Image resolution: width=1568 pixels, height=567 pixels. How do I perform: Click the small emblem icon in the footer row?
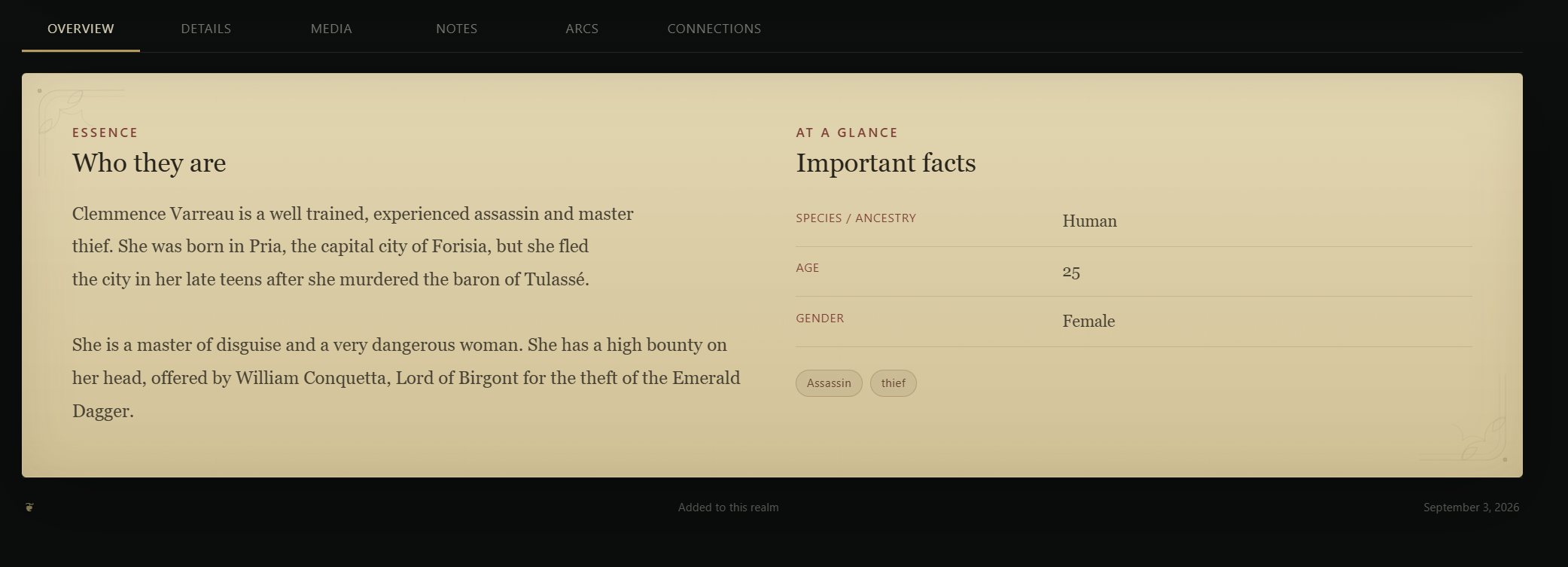(x=29, y=508)
